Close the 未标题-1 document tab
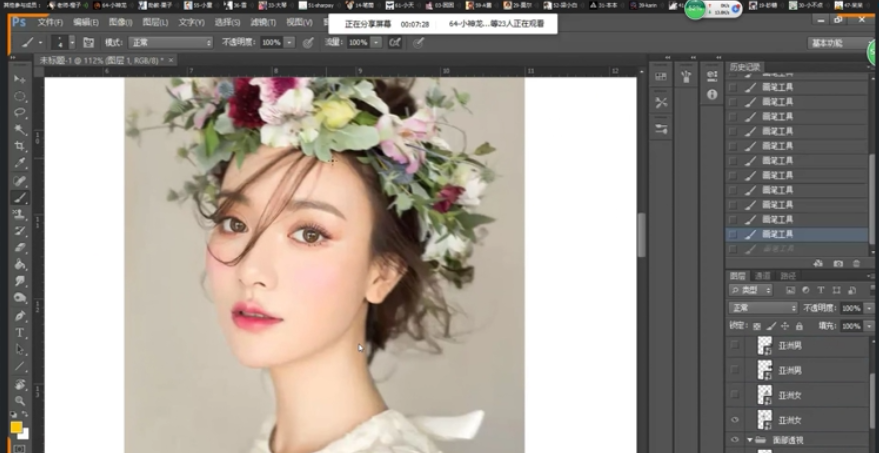Viewport: 879px width, 476px height. pos(171,60)
